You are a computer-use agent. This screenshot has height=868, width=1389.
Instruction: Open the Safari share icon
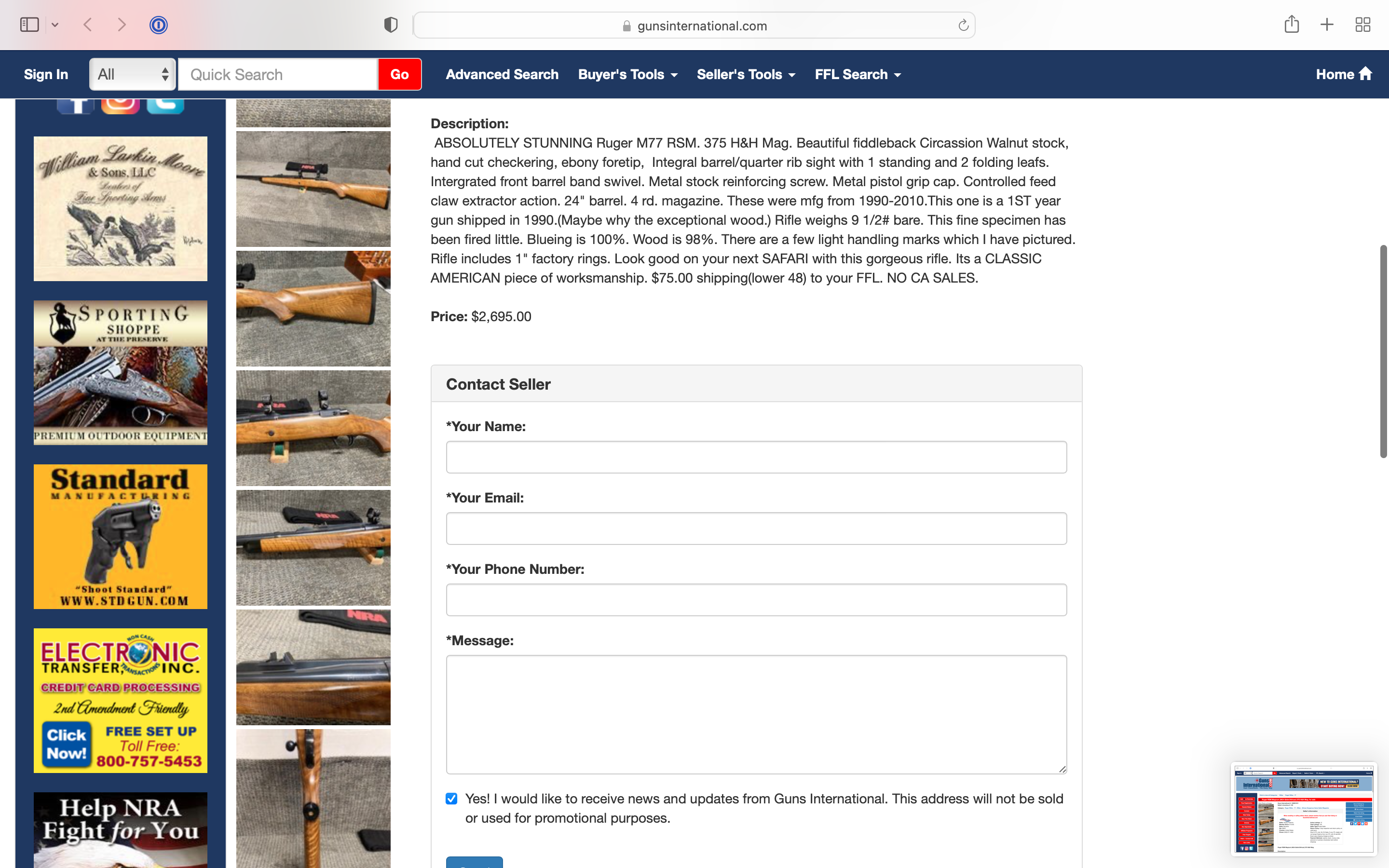(x=1292, y=24)
